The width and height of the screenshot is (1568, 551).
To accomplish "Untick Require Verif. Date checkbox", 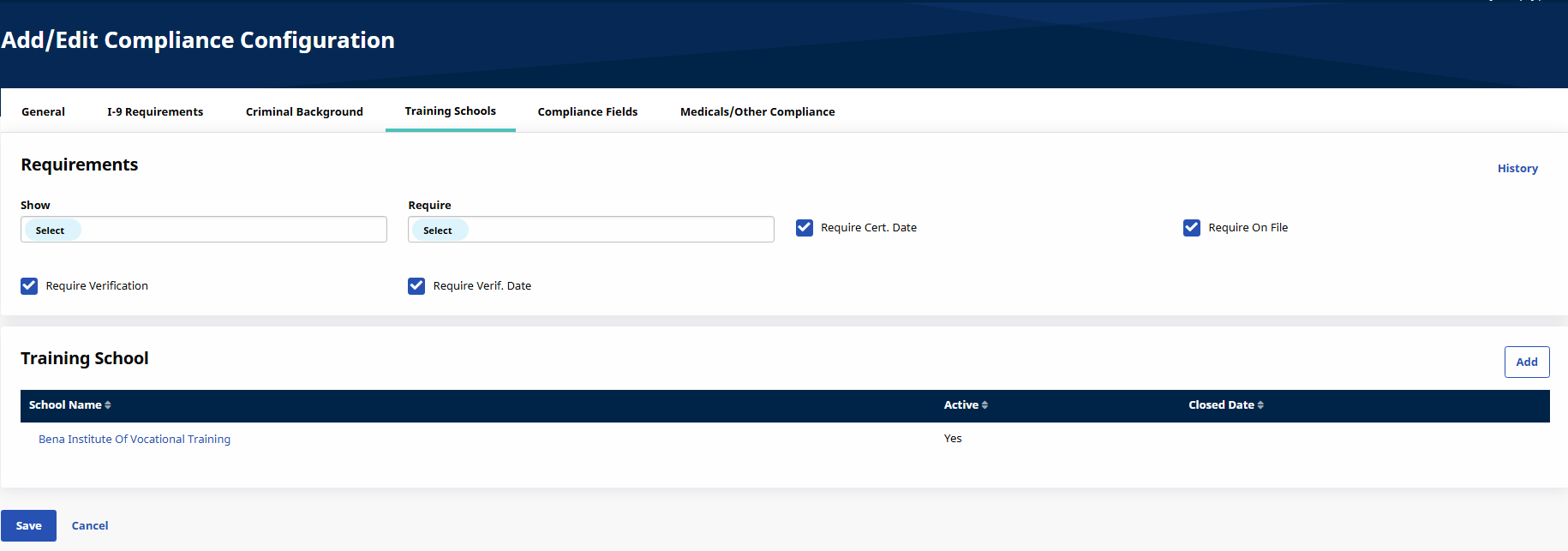I will coord(416,286).
